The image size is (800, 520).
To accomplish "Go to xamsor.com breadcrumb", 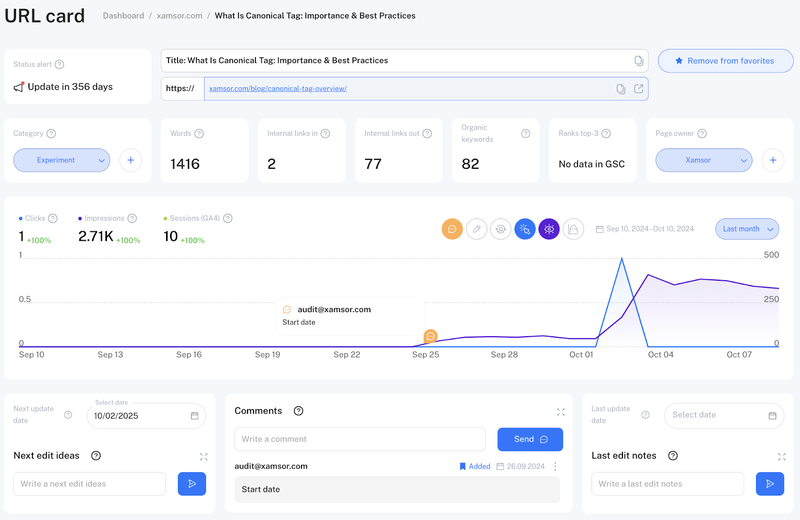I will pos(180,16).
